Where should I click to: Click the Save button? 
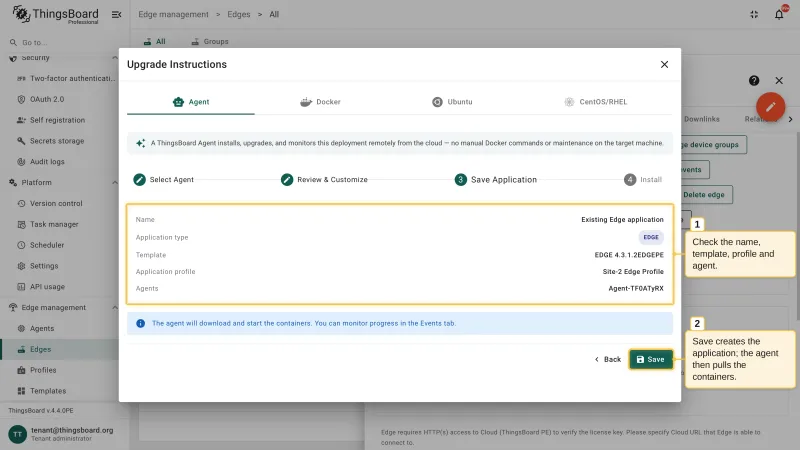[x=651, y=359]
